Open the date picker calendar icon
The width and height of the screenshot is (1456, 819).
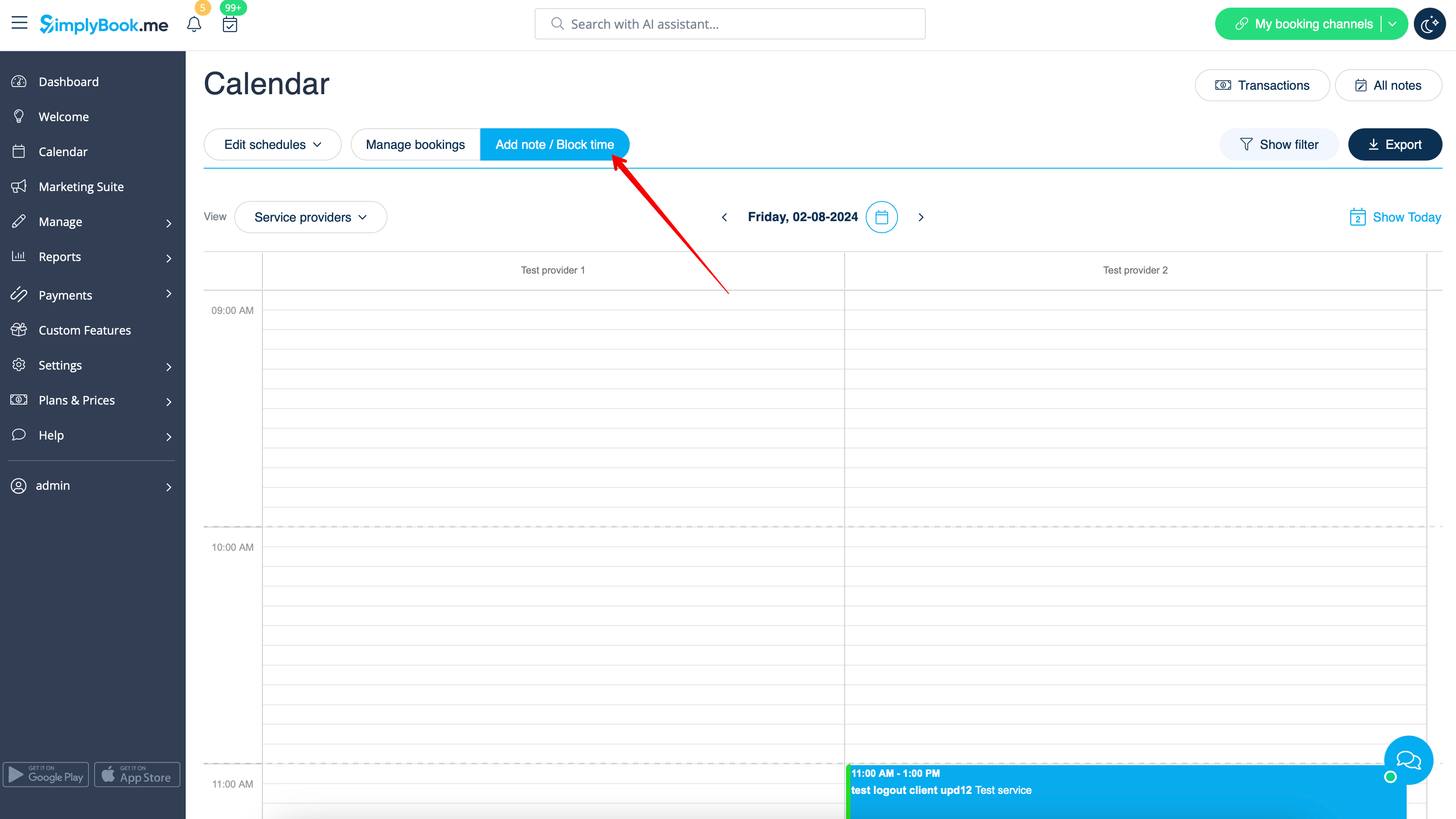pyautogui.click(x=881, y=217)
